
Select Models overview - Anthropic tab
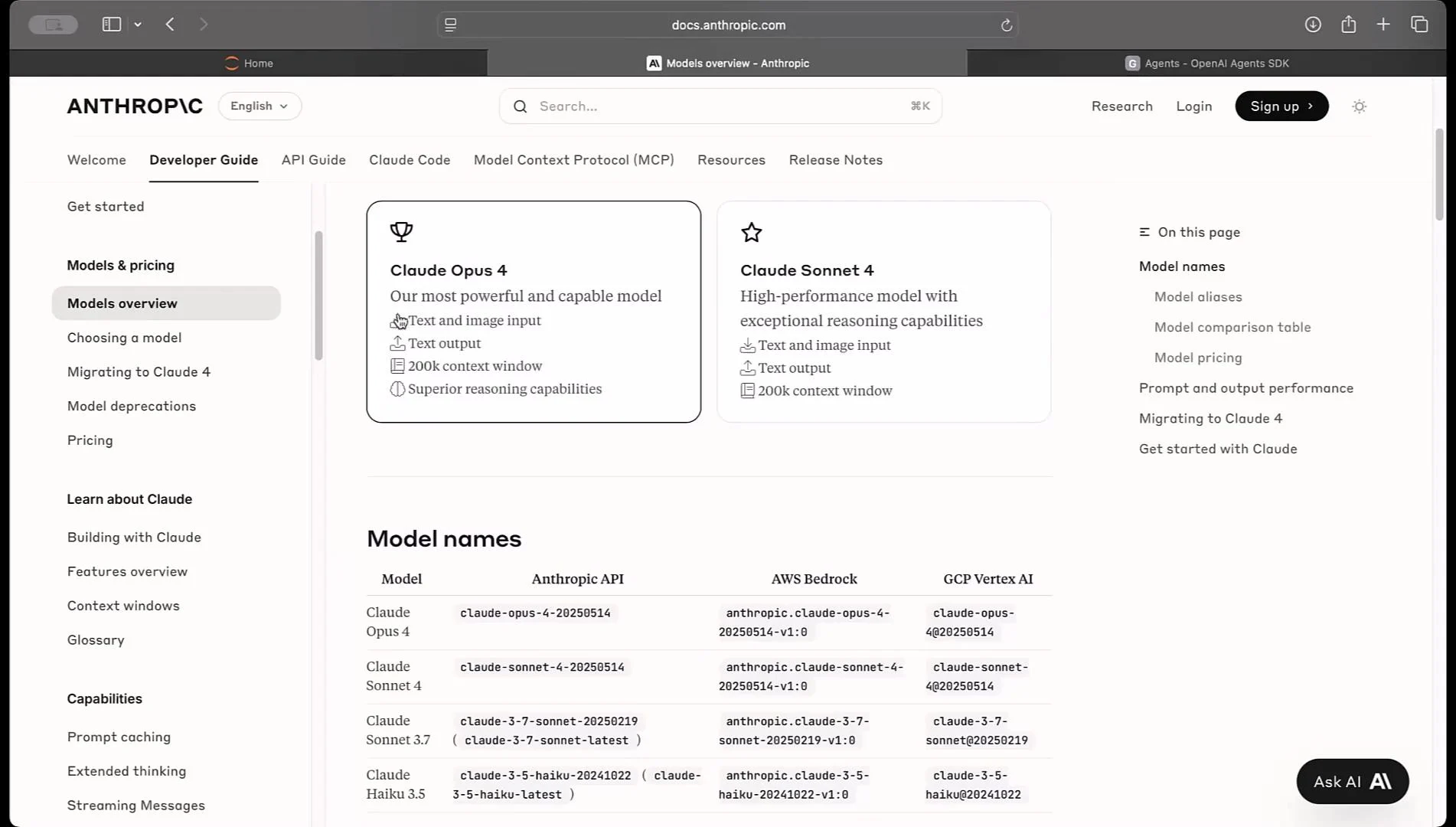click(x=727, y=64)
